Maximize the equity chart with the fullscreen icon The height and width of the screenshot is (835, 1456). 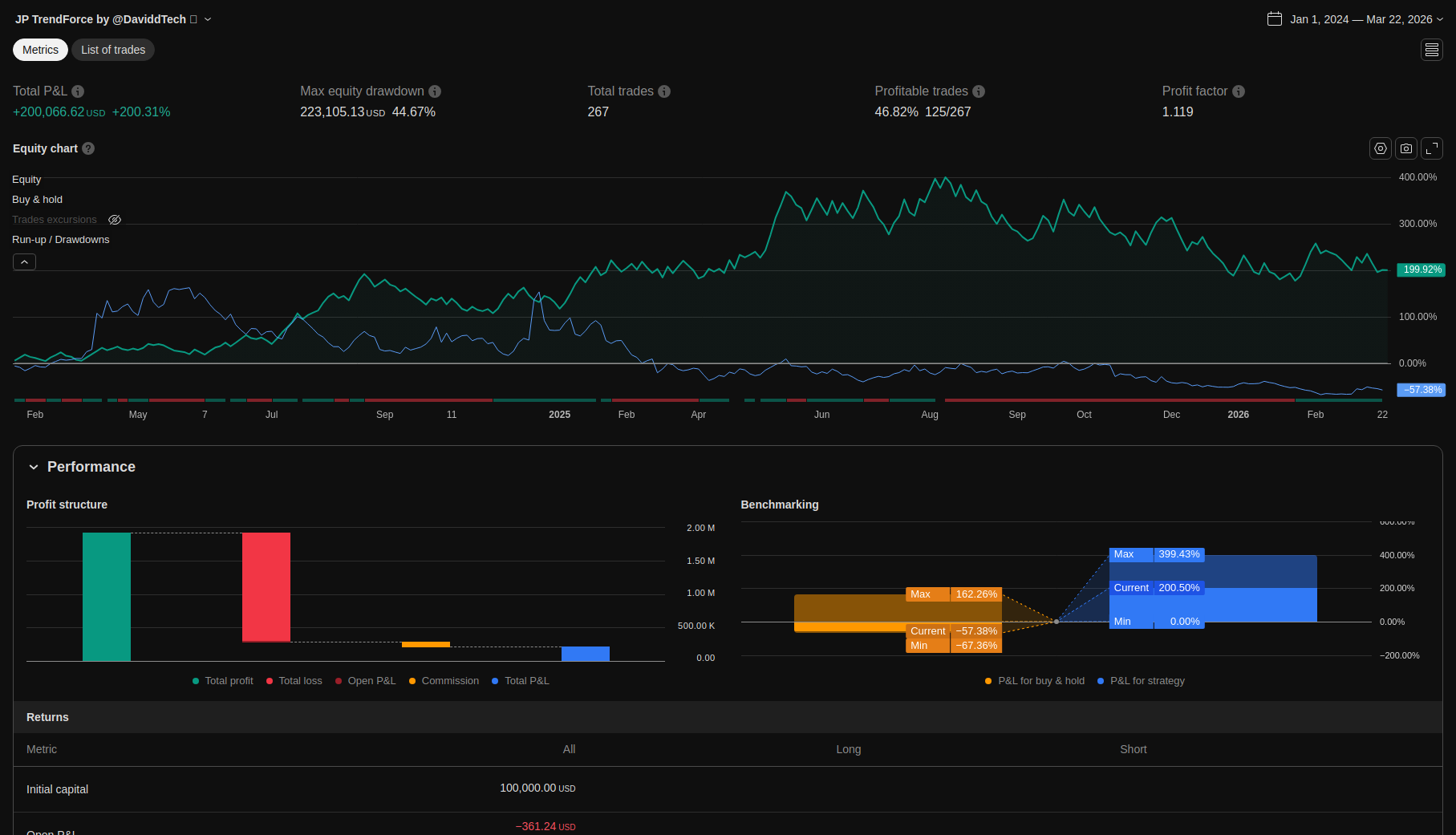coord(1432,148)
